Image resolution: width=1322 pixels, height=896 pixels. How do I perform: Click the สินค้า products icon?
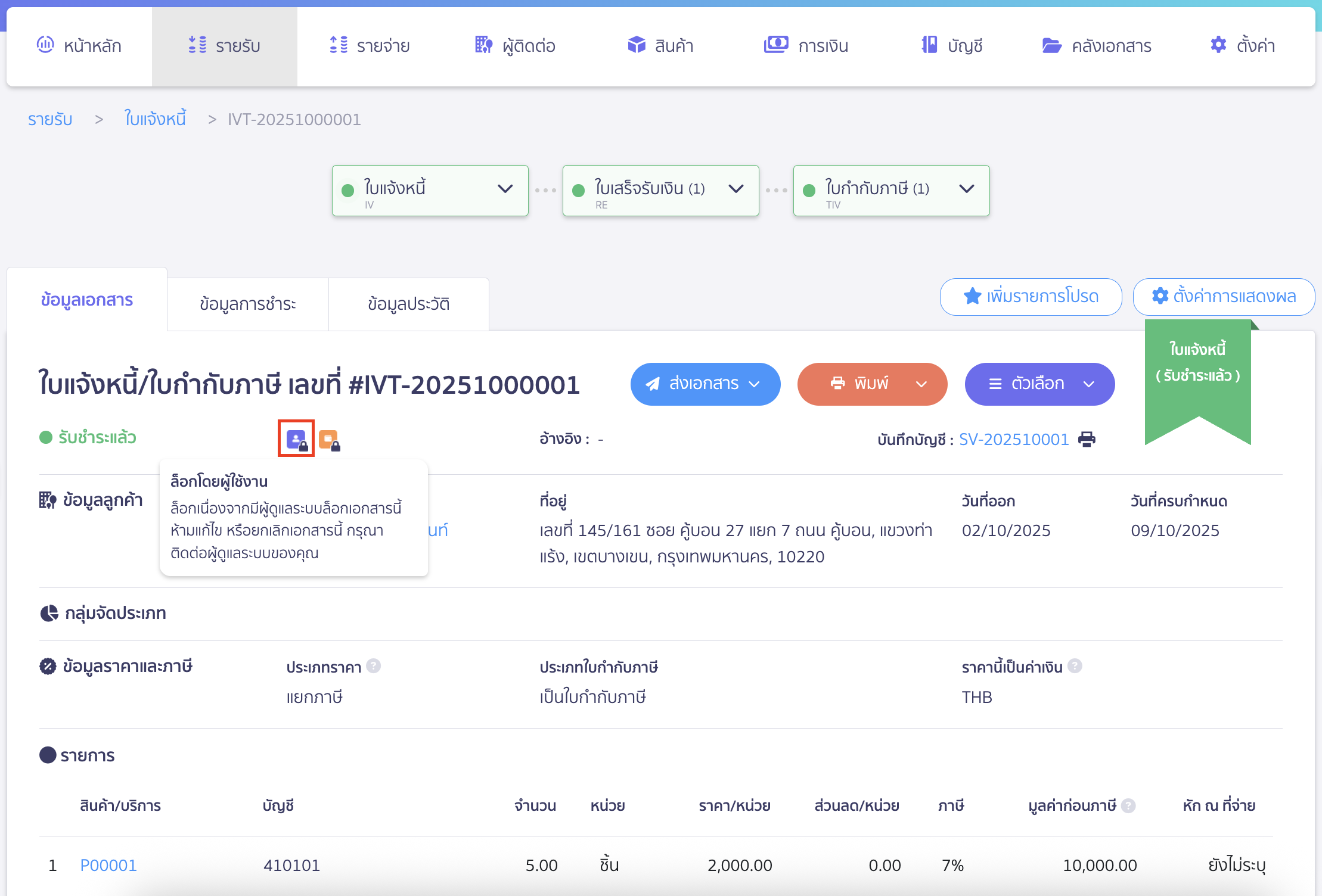point(635,44)
